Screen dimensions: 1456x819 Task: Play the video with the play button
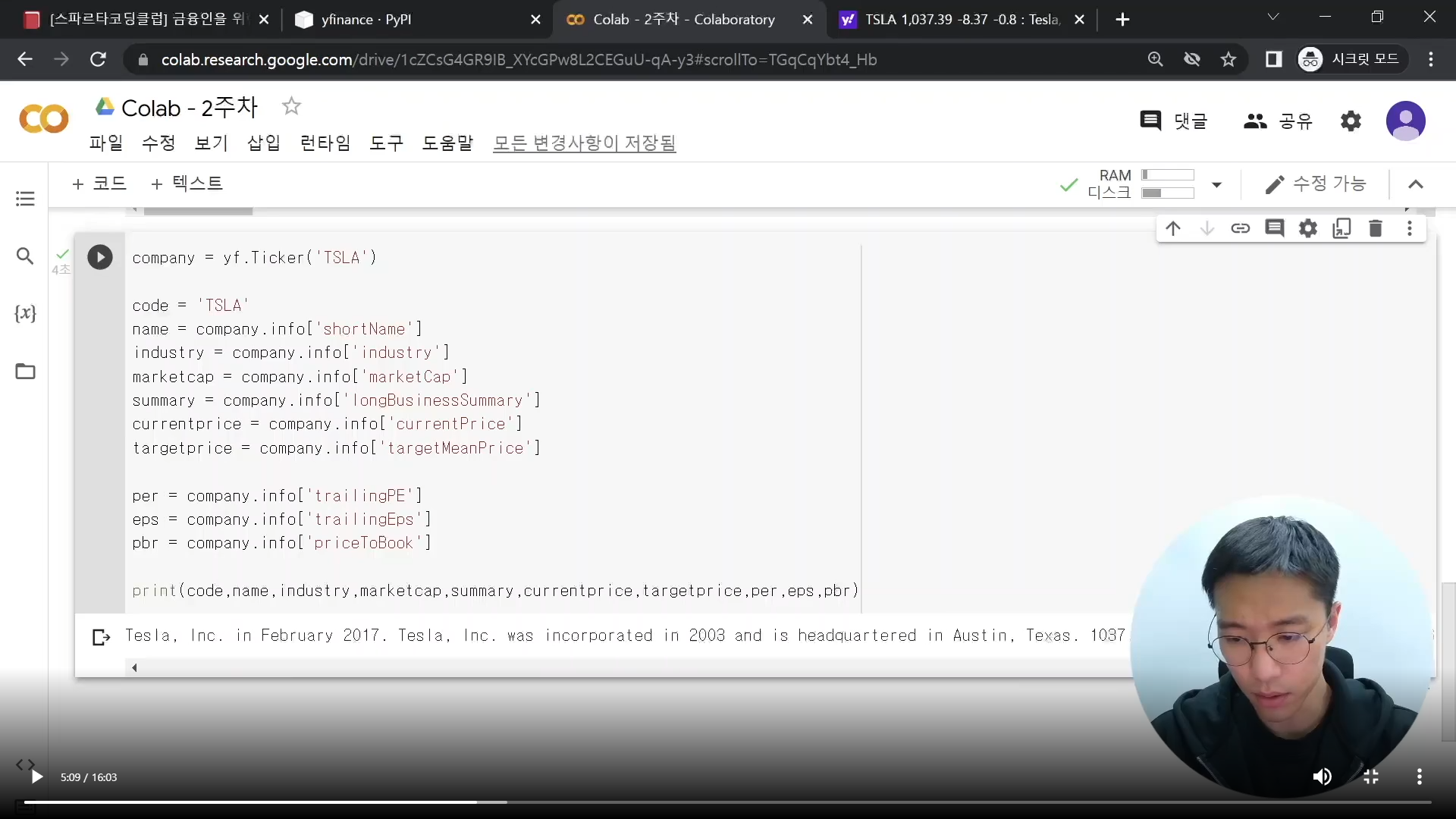(36, 777)
